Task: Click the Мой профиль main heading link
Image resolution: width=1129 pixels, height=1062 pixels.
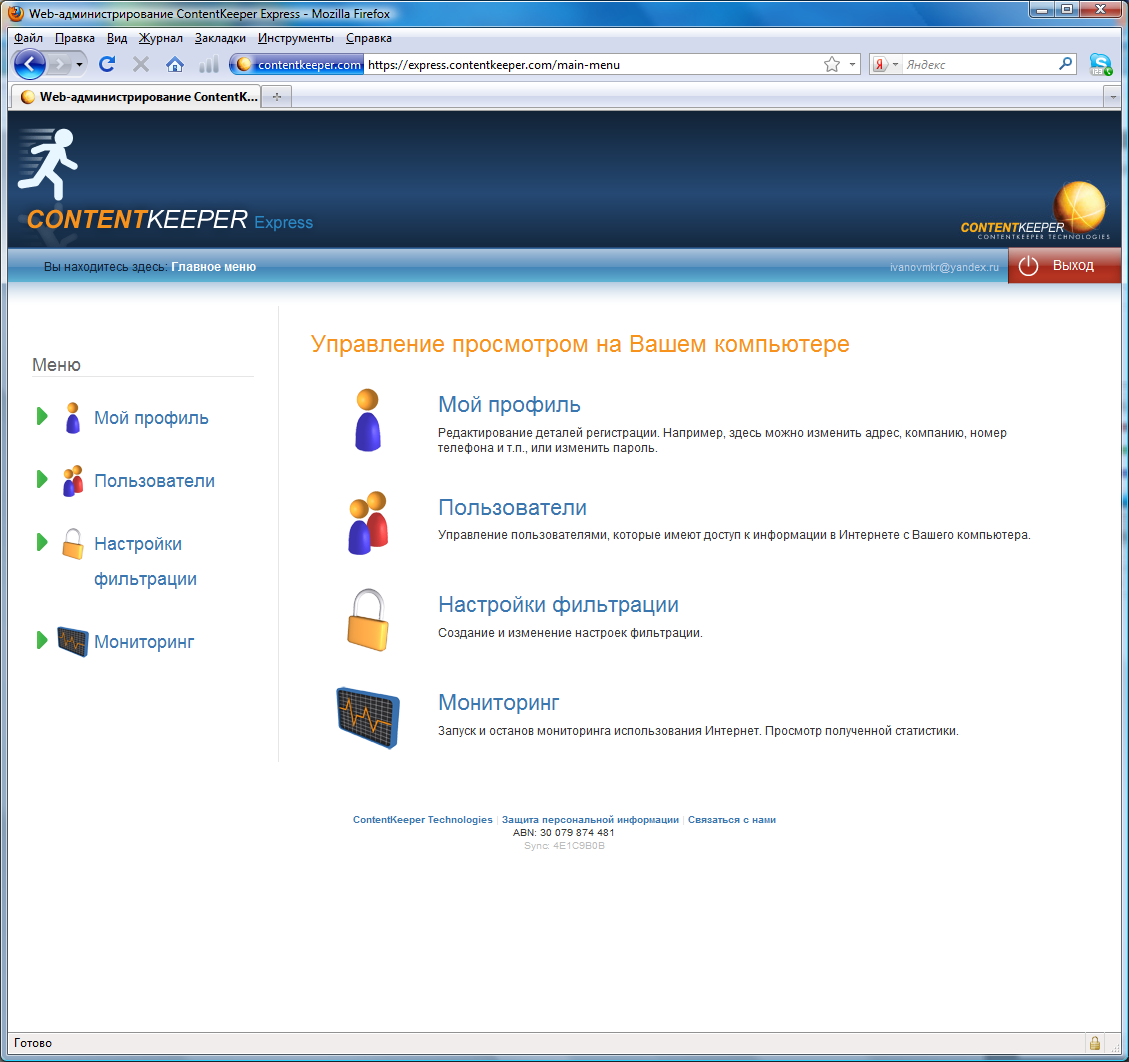Action: [509, 405]
